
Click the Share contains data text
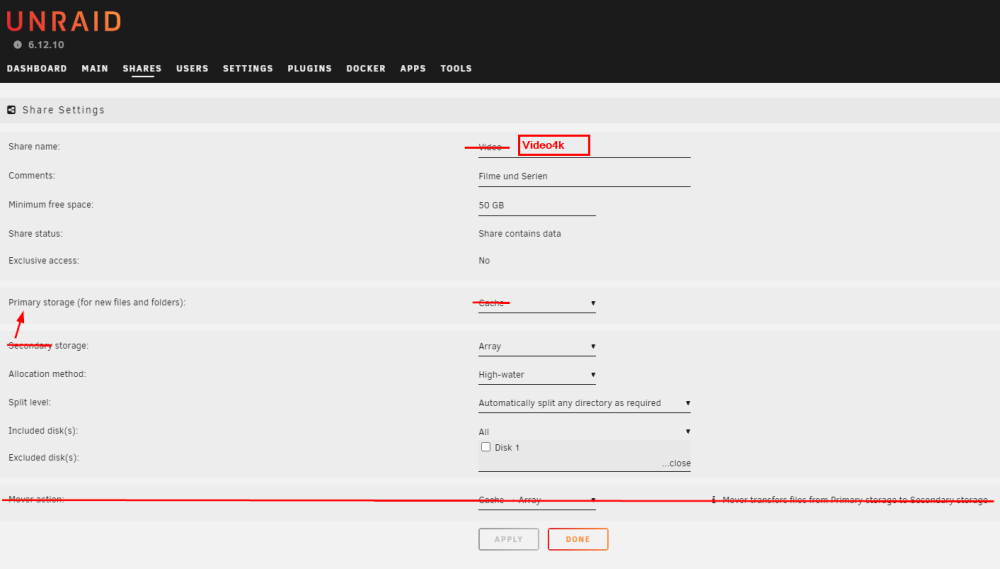(x=520, y=233)
